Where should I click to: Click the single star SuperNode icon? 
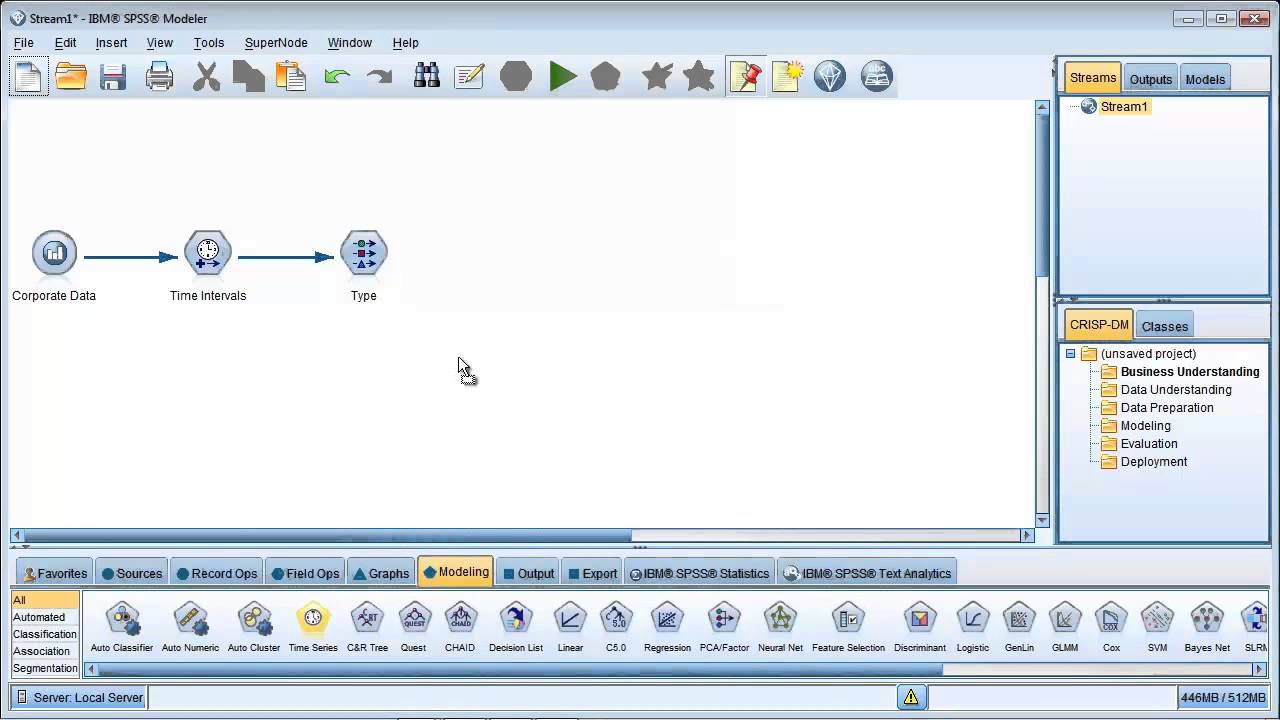point(657,77)
